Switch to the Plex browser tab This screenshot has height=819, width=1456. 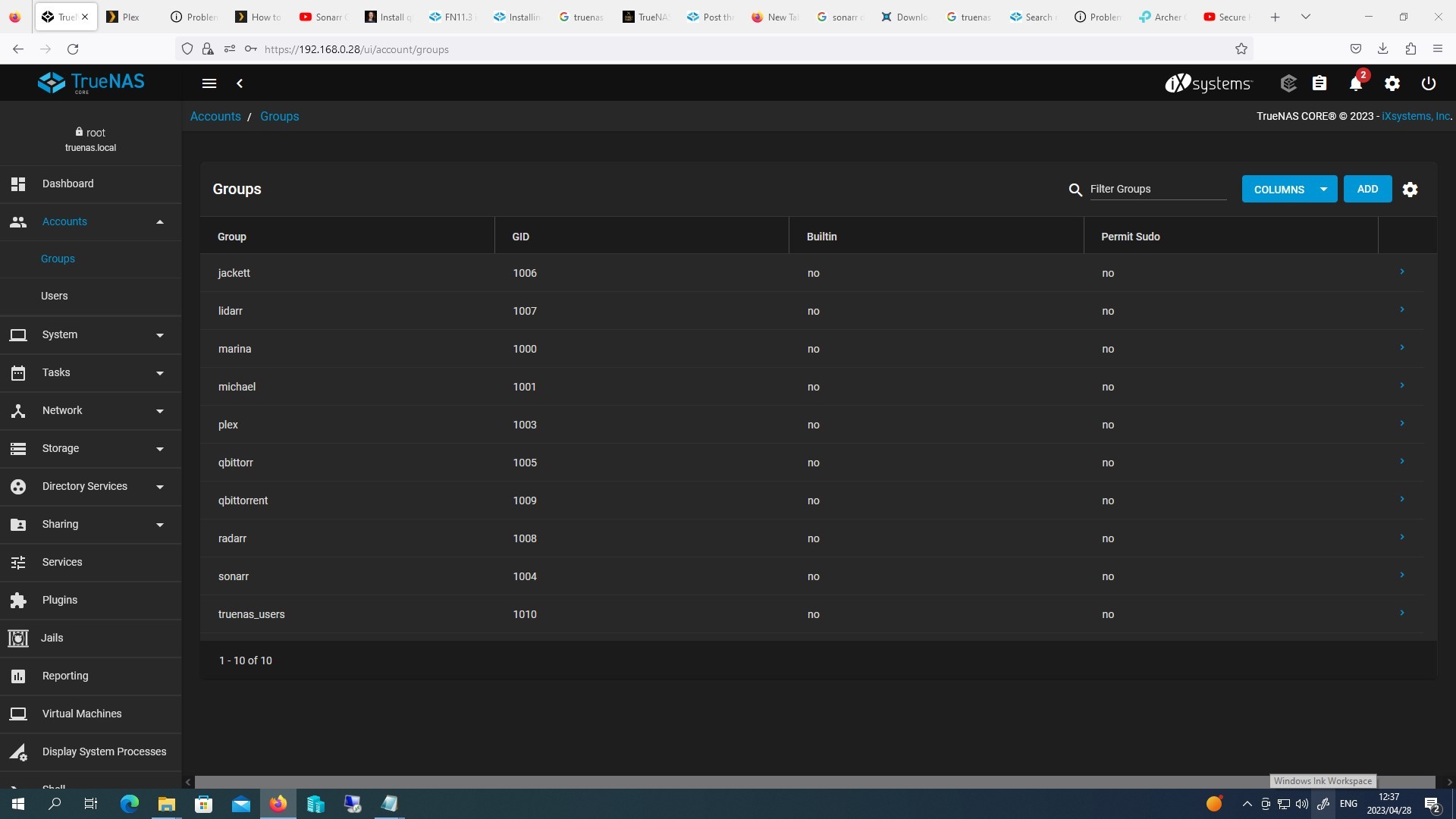(132, 17)
